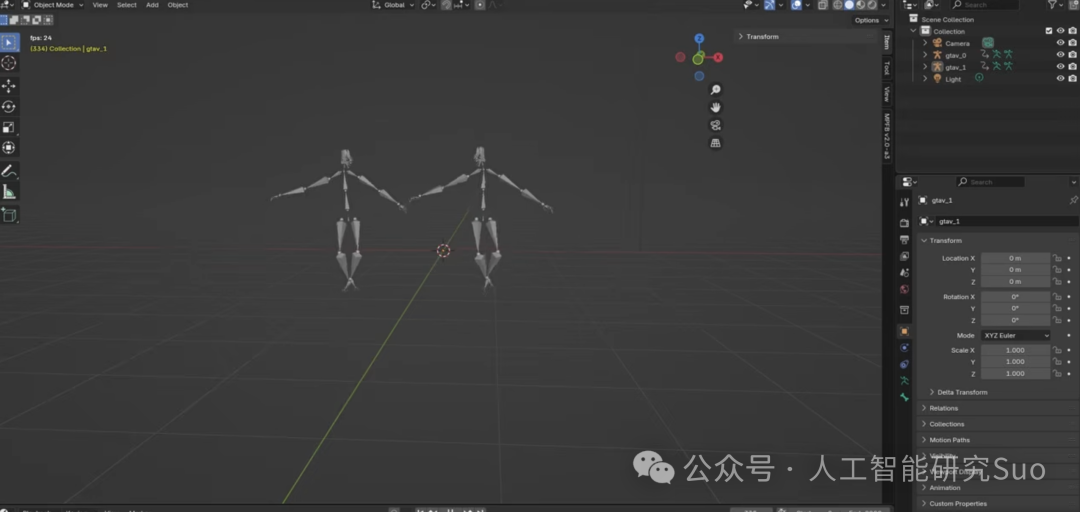Choose the Rotate tool
The image size is (1080, 512).
coord(9,107)
